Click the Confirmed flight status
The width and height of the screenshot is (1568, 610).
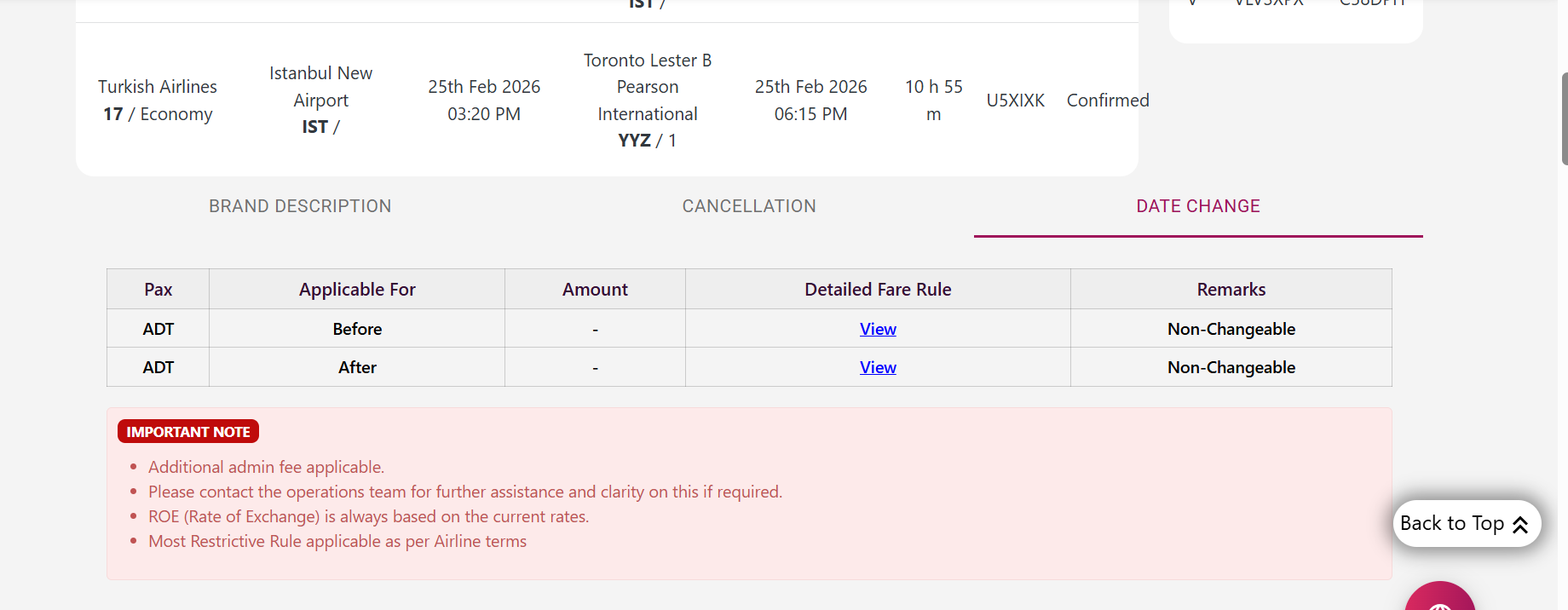(1108, 101)
